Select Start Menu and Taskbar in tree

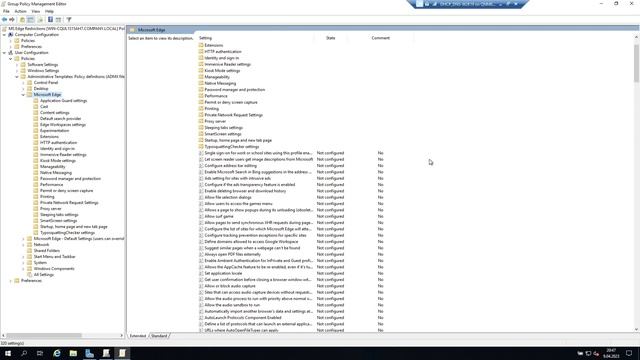point(54,257)
